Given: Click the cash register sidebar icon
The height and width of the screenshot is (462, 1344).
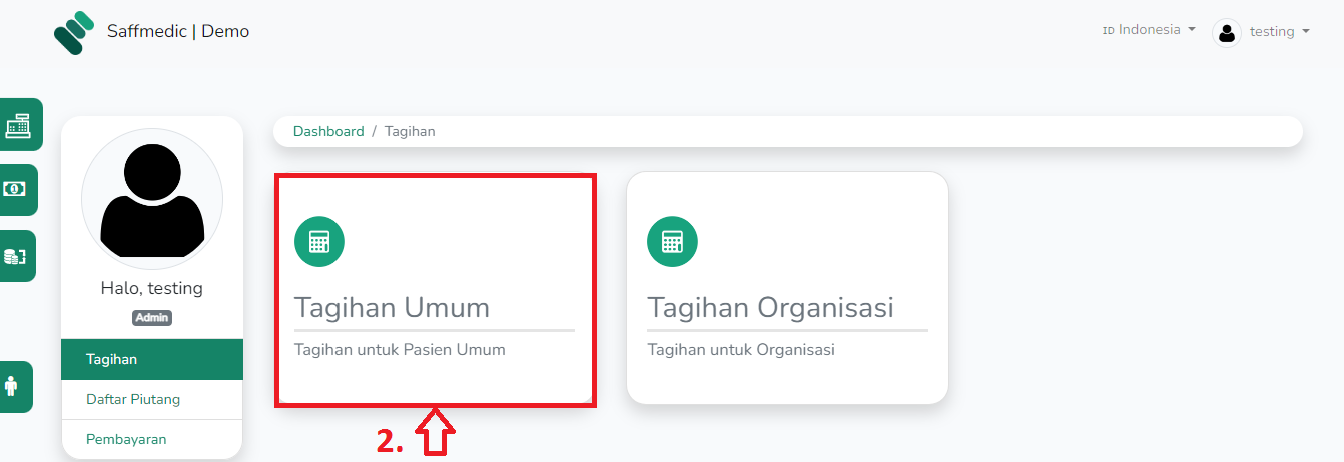Looking at the screenshot, I should coord(18,125).
